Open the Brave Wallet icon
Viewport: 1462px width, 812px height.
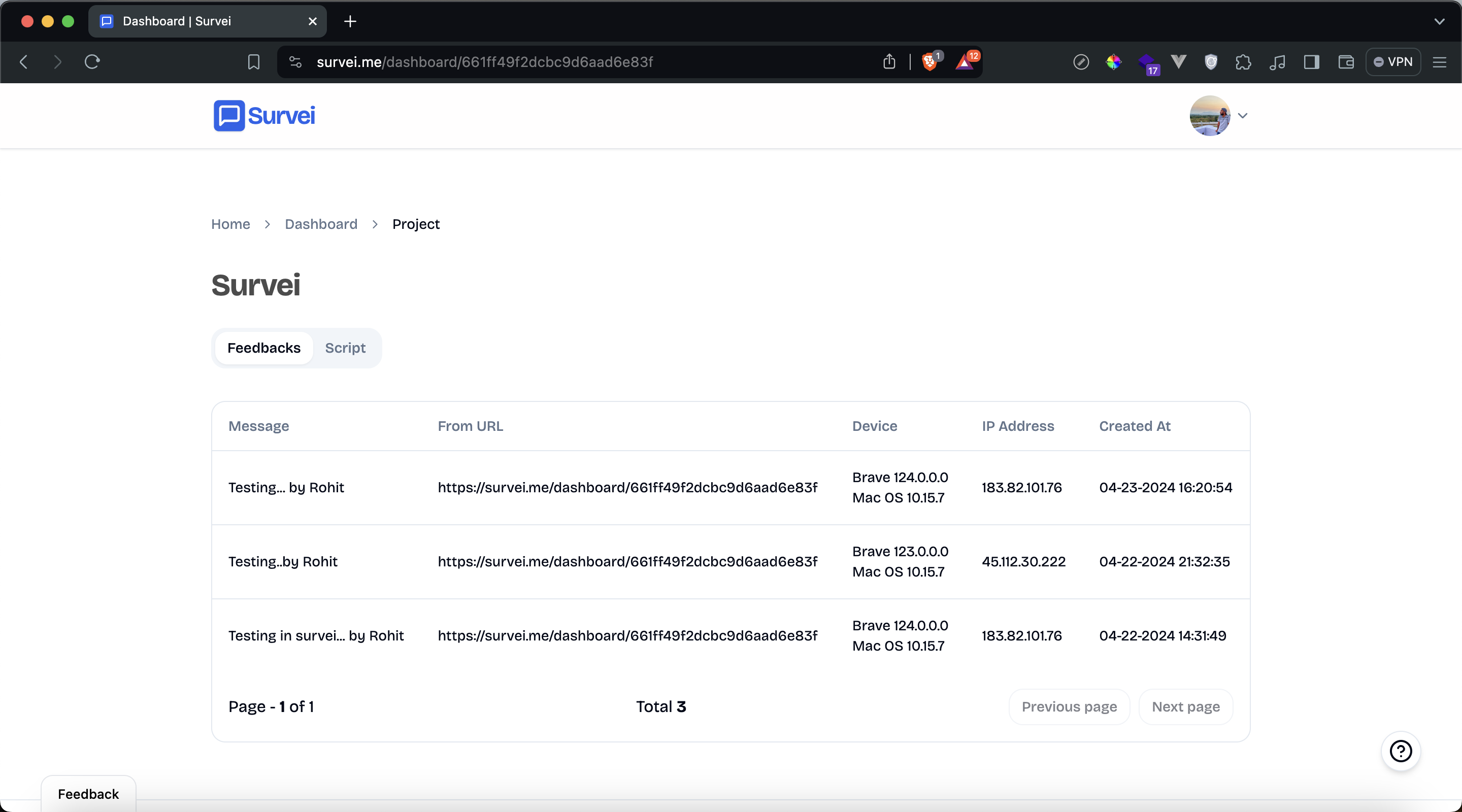pyautogui.click(x=1346, y=62)
